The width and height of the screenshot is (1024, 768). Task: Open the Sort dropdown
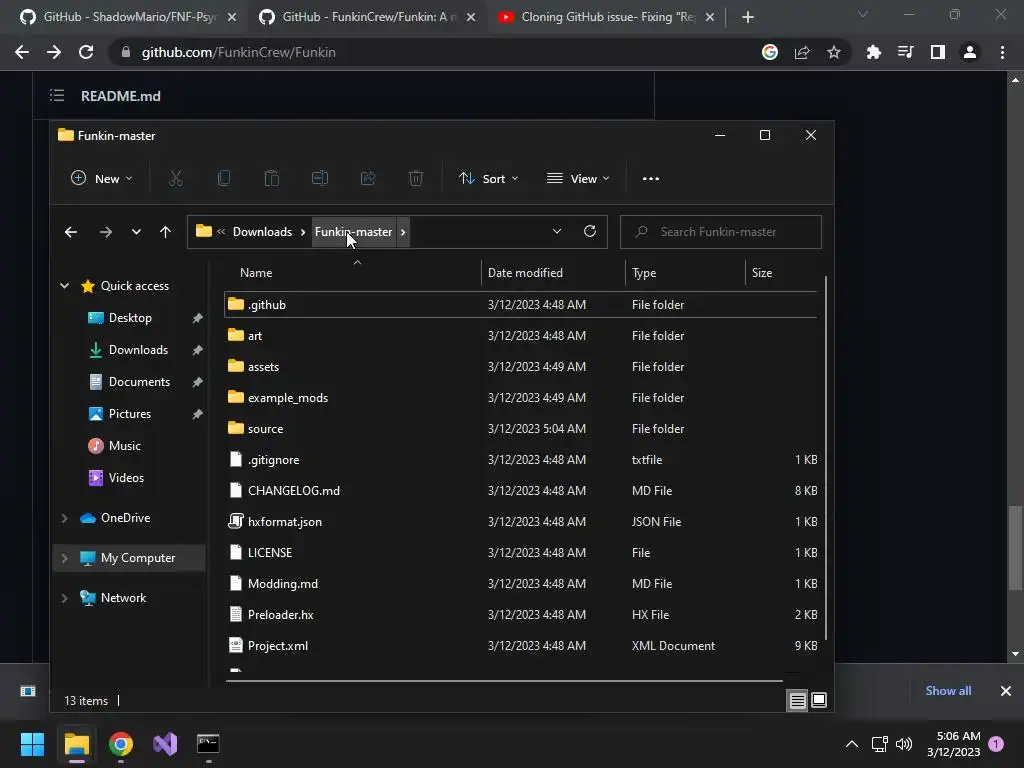[x=488, y=178]
